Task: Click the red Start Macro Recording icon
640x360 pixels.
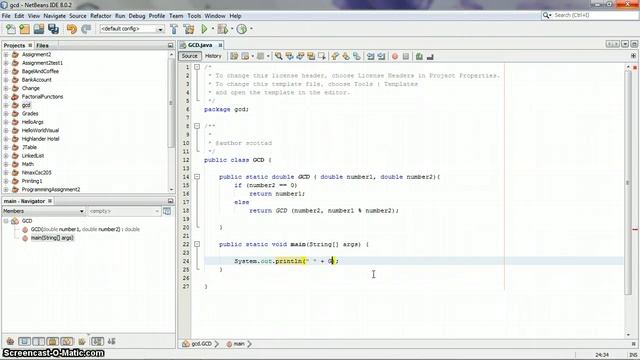Action: (x=395, y=56)
